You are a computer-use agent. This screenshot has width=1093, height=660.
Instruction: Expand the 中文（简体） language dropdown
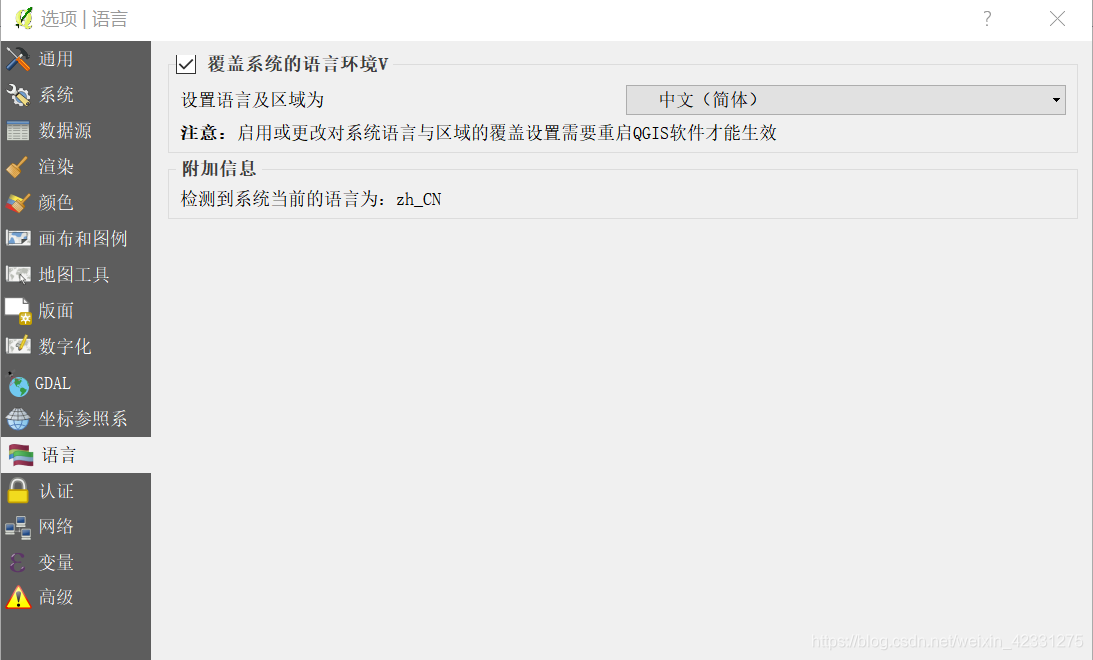(x=846, y=100)
